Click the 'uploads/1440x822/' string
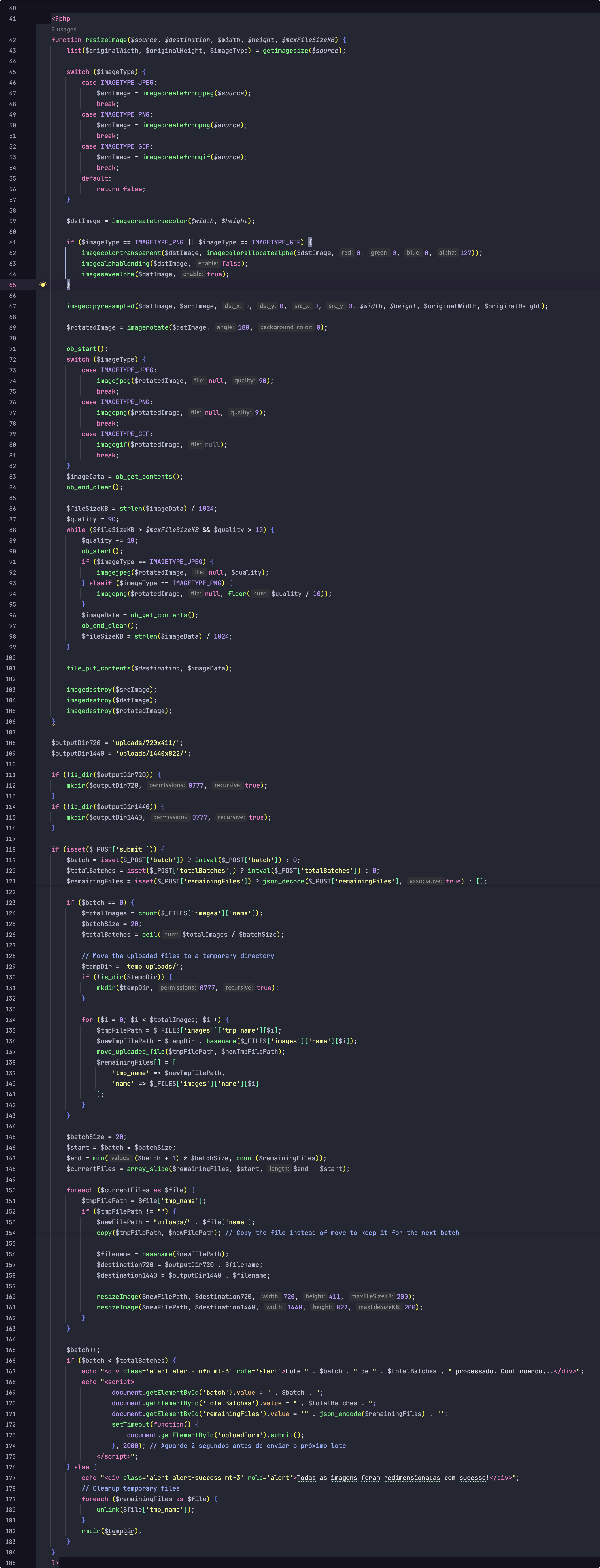The width and height of the screenshot is (600, 1568). 151,754
